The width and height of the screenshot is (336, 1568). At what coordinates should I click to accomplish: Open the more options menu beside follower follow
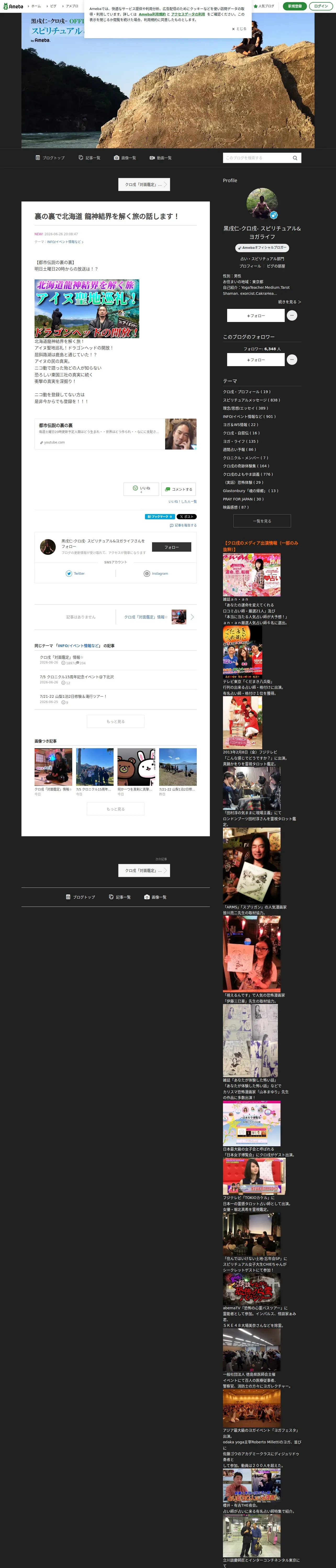coord(292,360)
